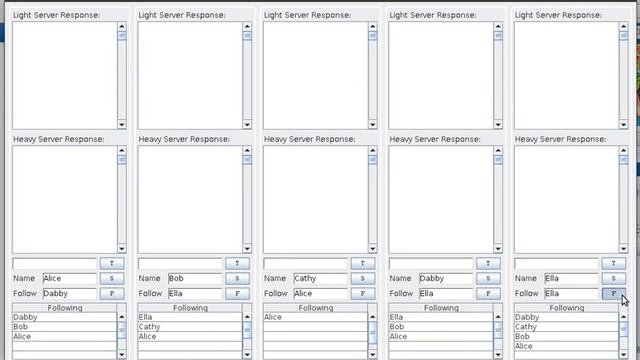
Task: Focus the Name field containing Bob
Action: tap(195, 278)
